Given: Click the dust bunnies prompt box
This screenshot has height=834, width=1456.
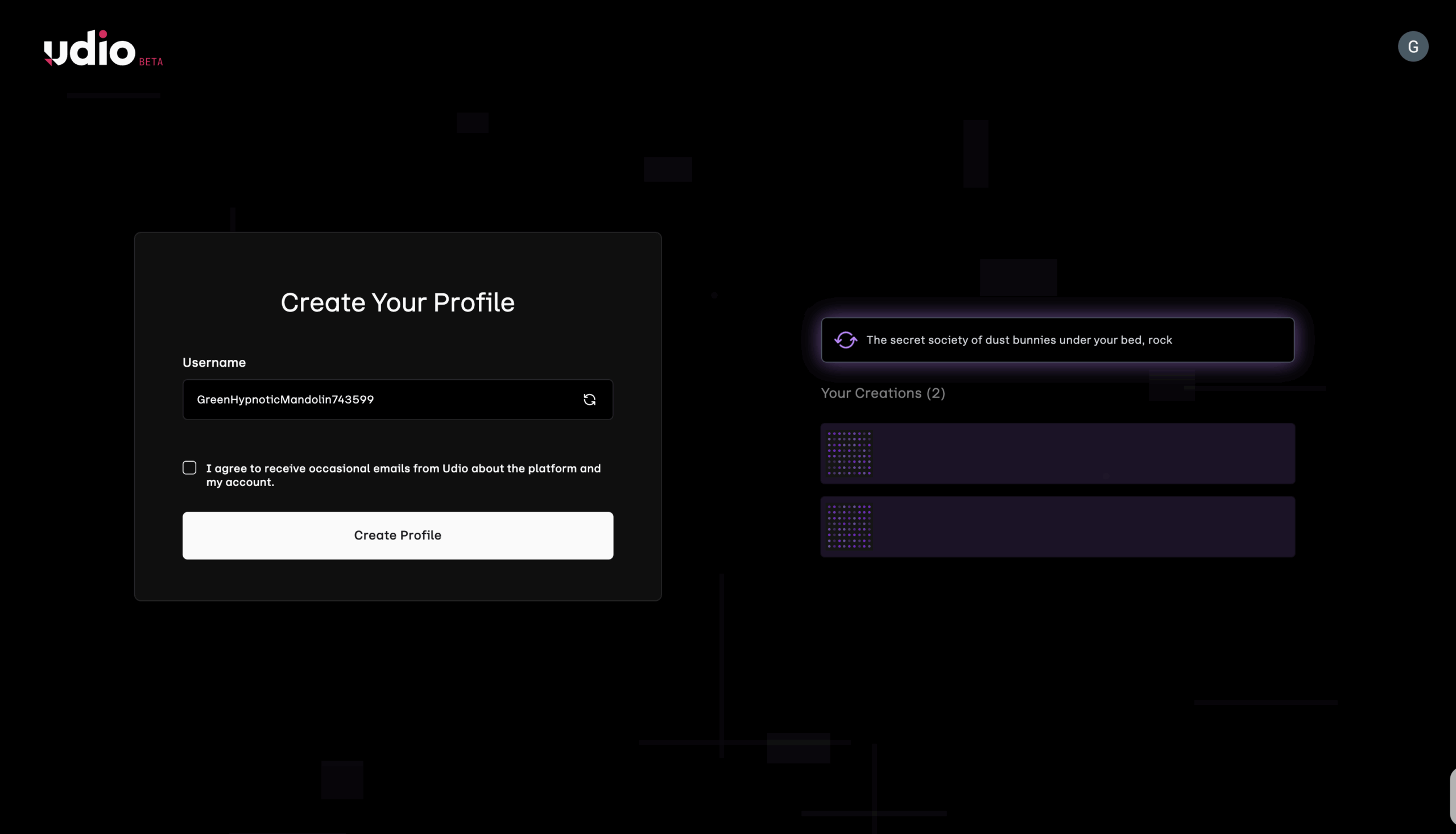Looking at the screenshot, I should click(1057, 340).
